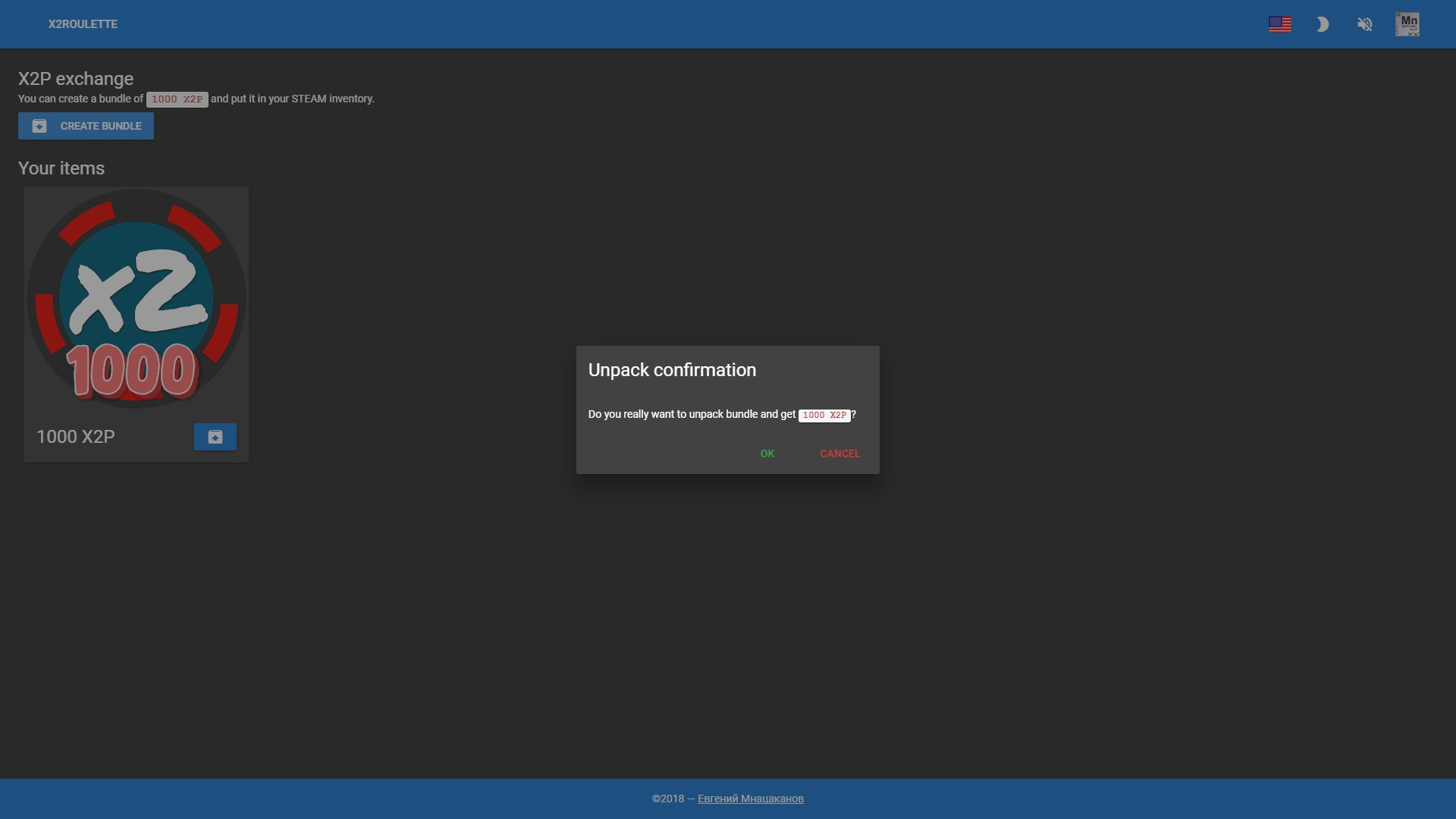Select the x2 1000 chip image
Screen dimensions: 1456x819
pos(136,299)
